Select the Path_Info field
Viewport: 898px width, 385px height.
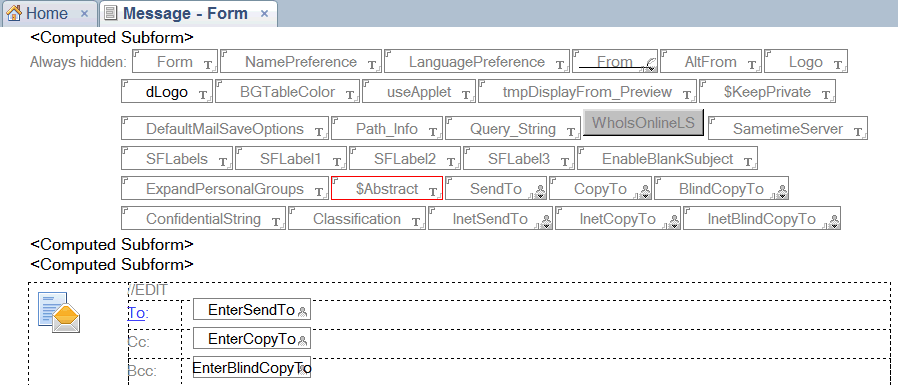(387, 128)
